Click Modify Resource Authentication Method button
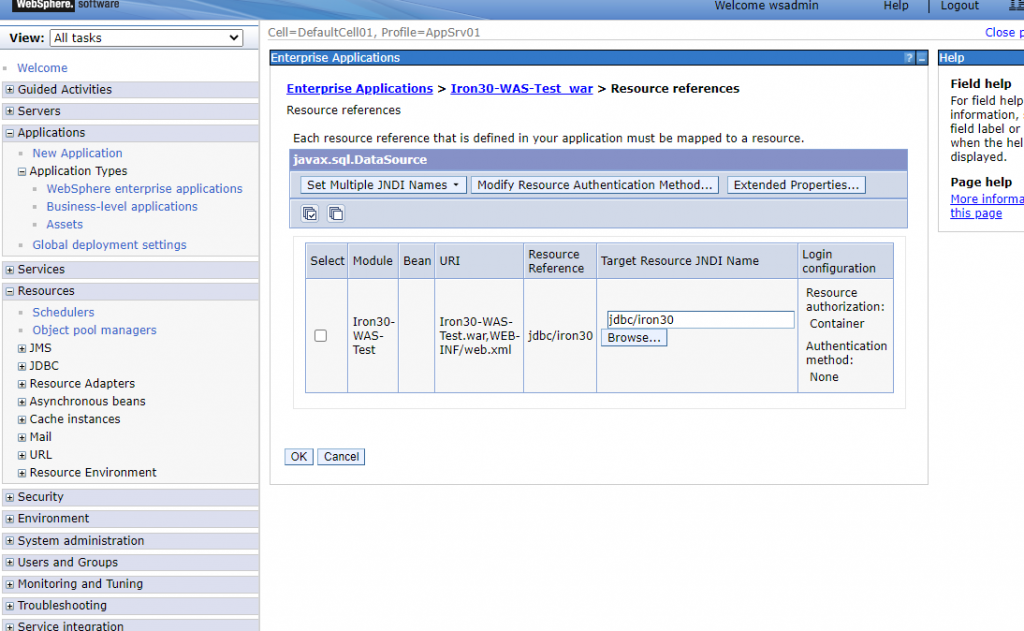Screen dimensions: 1024x631 (594, 185)
